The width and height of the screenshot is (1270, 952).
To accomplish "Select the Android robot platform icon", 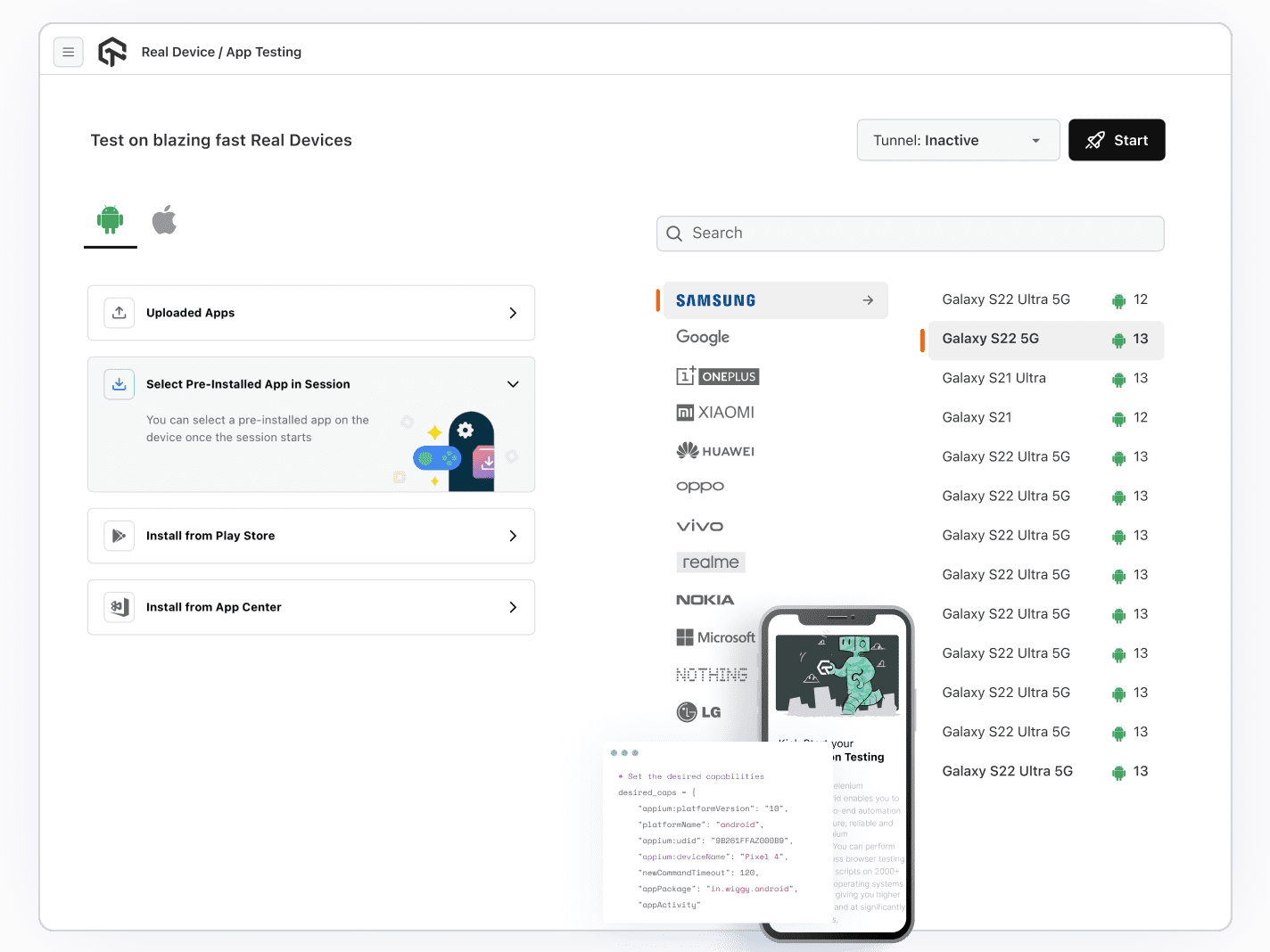I will click(x=110, y=219).
